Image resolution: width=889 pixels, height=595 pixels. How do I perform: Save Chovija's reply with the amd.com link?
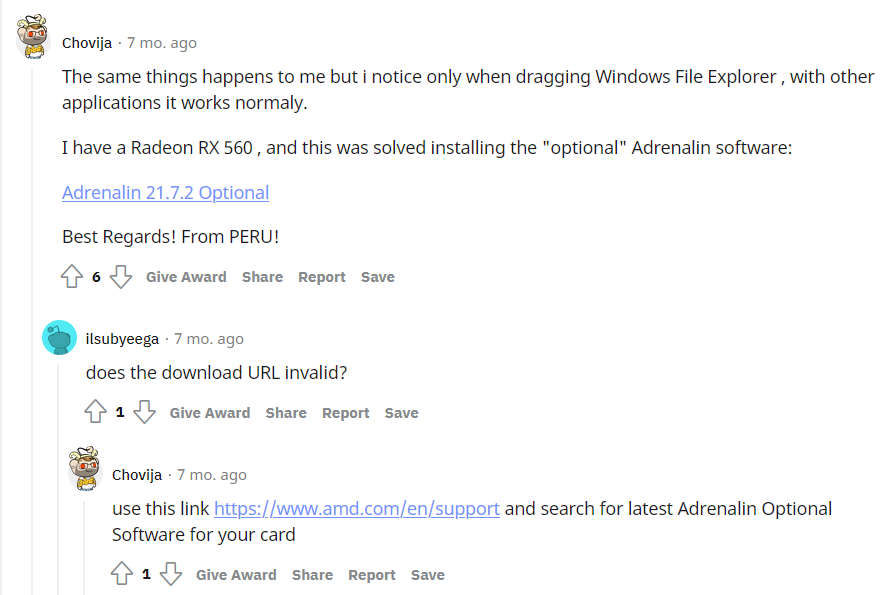pyautogui.click(x=427, y=575)
